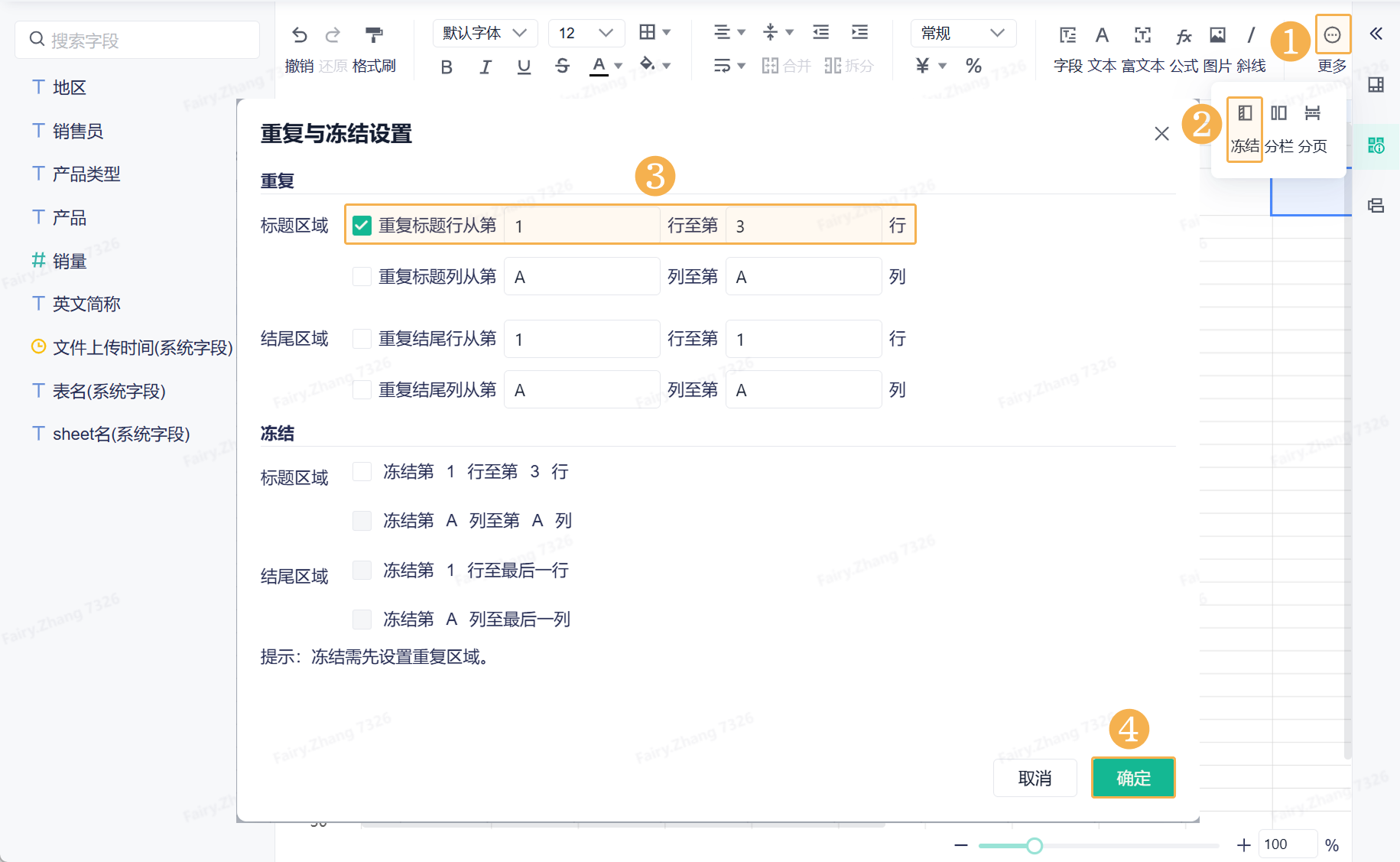Click the decrease indent icon

coord(820,32)
